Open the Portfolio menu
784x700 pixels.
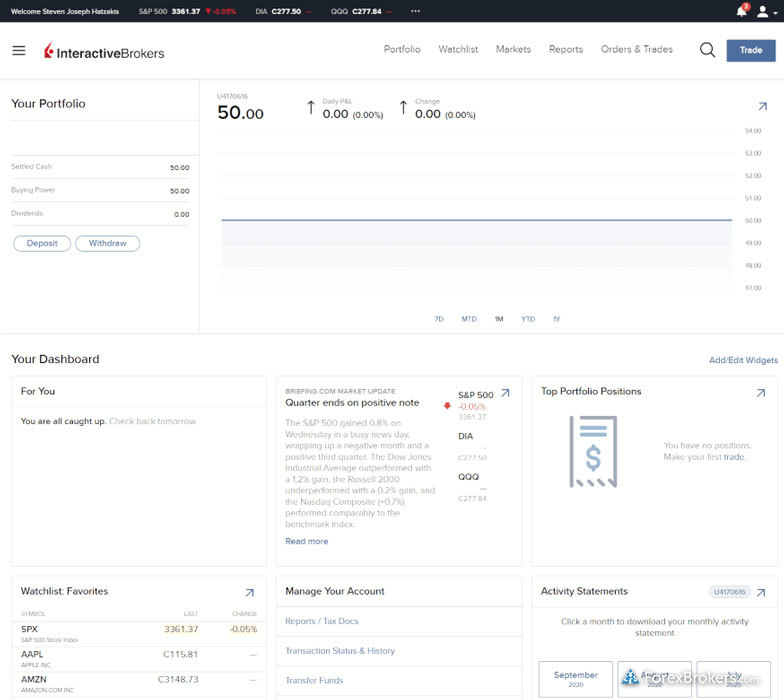point(402,50)
